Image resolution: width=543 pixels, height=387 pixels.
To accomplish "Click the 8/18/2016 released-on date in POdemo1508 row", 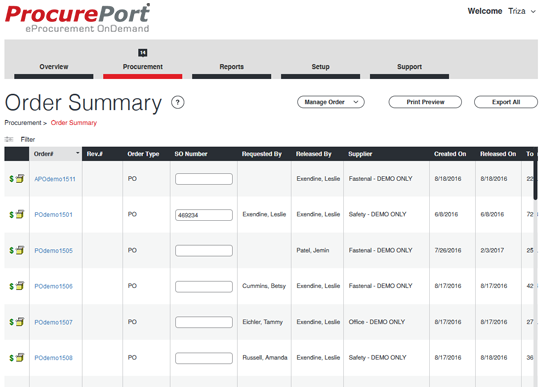I will click(x=494, y=358).
